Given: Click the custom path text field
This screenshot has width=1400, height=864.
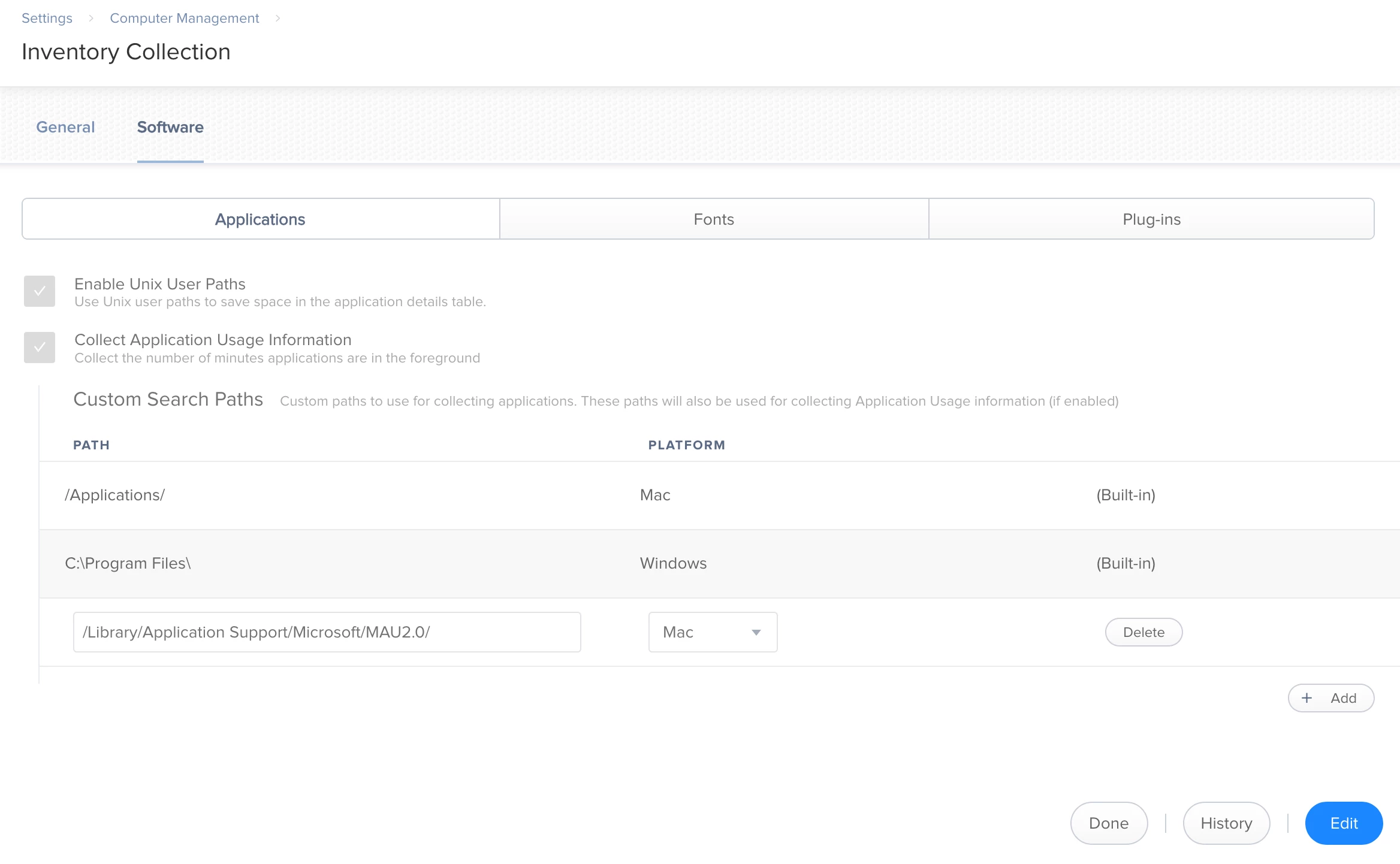Looking at the screenshot, I should (327, 632).
